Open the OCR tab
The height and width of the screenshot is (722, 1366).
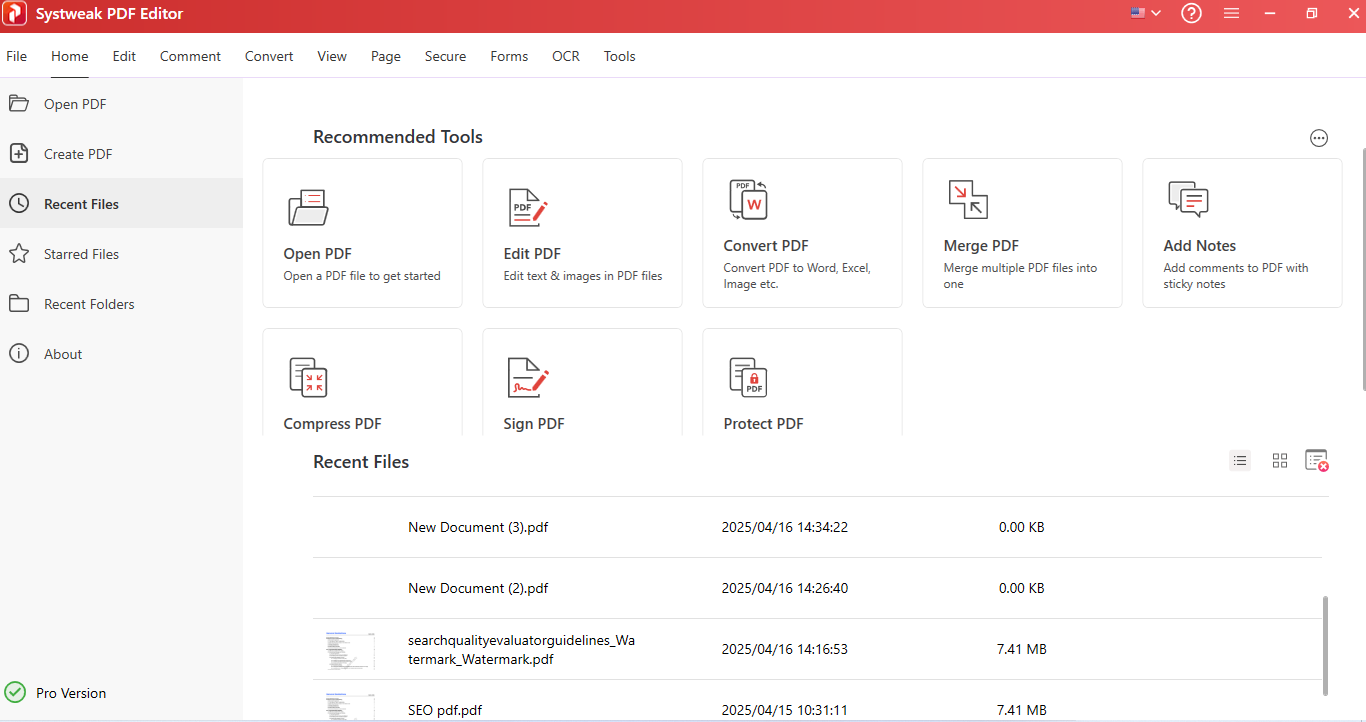pos(566,56)
